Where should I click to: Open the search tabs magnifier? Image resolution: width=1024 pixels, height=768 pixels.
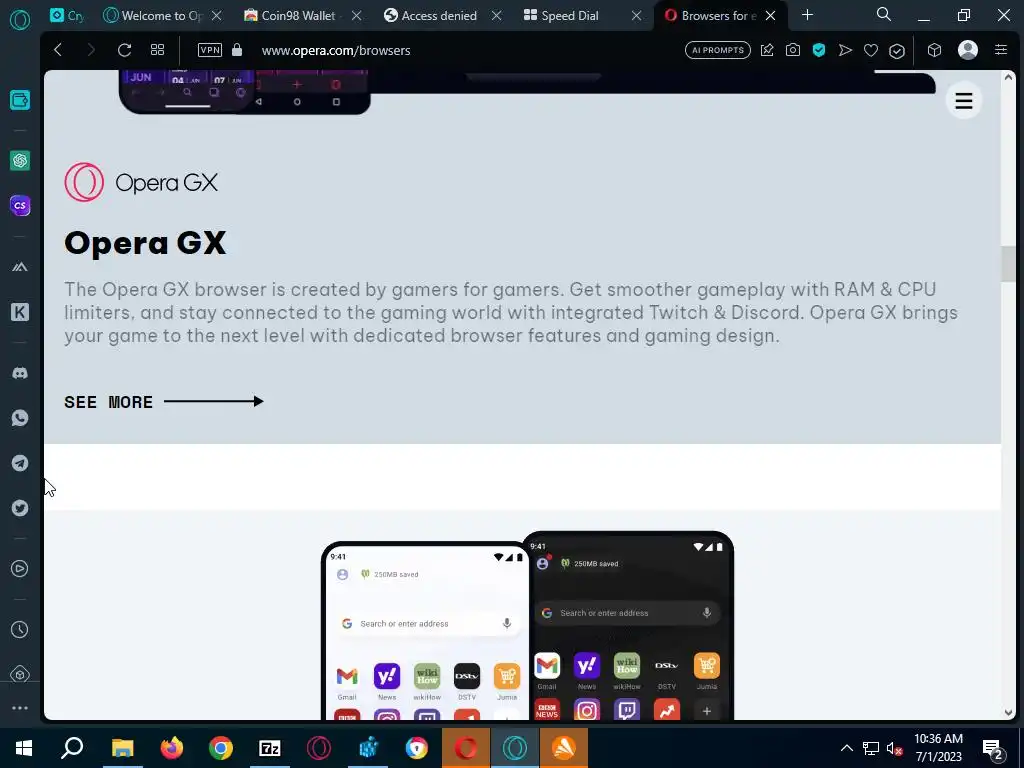pos(884,14)
